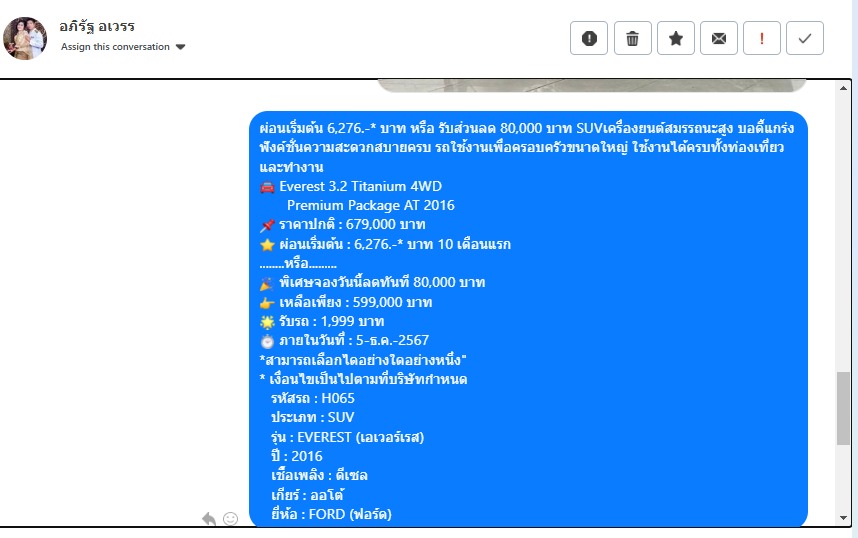Click text 'เหลือเพียง : 599,000 บาท'
The image size is (858, 538).
(356, 302)
